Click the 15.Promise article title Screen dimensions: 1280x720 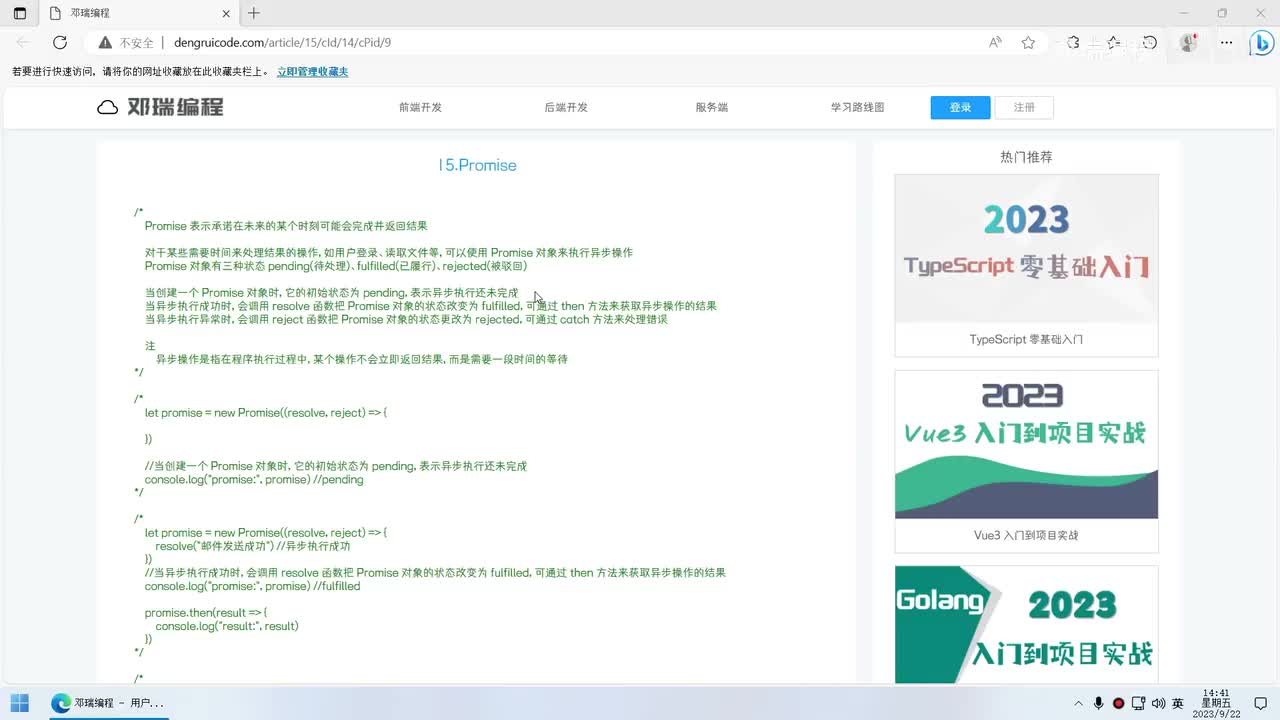pos(477,165)
